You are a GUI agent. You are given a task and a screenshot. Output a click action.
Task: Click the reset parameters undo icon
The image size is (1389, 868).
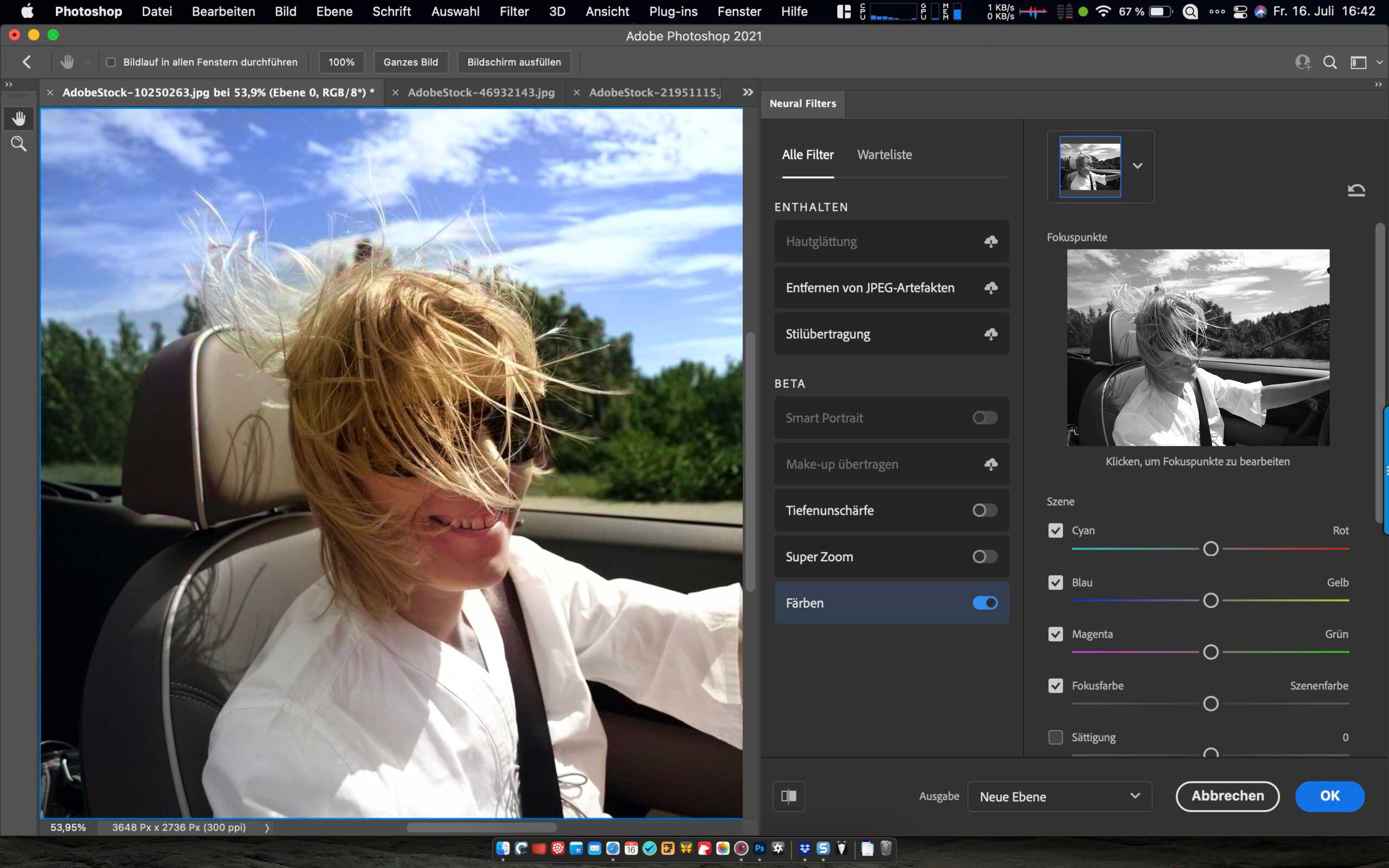1356,190
